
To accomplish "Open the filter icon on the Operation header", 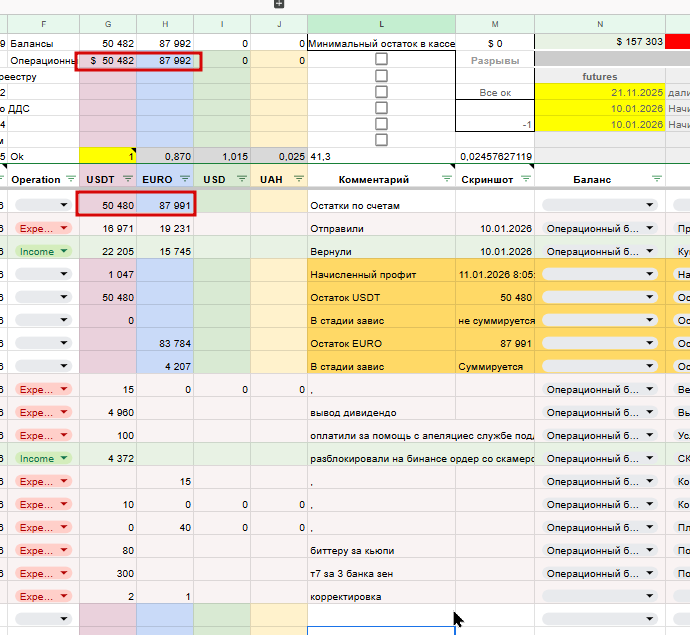I will pos(70,179).
